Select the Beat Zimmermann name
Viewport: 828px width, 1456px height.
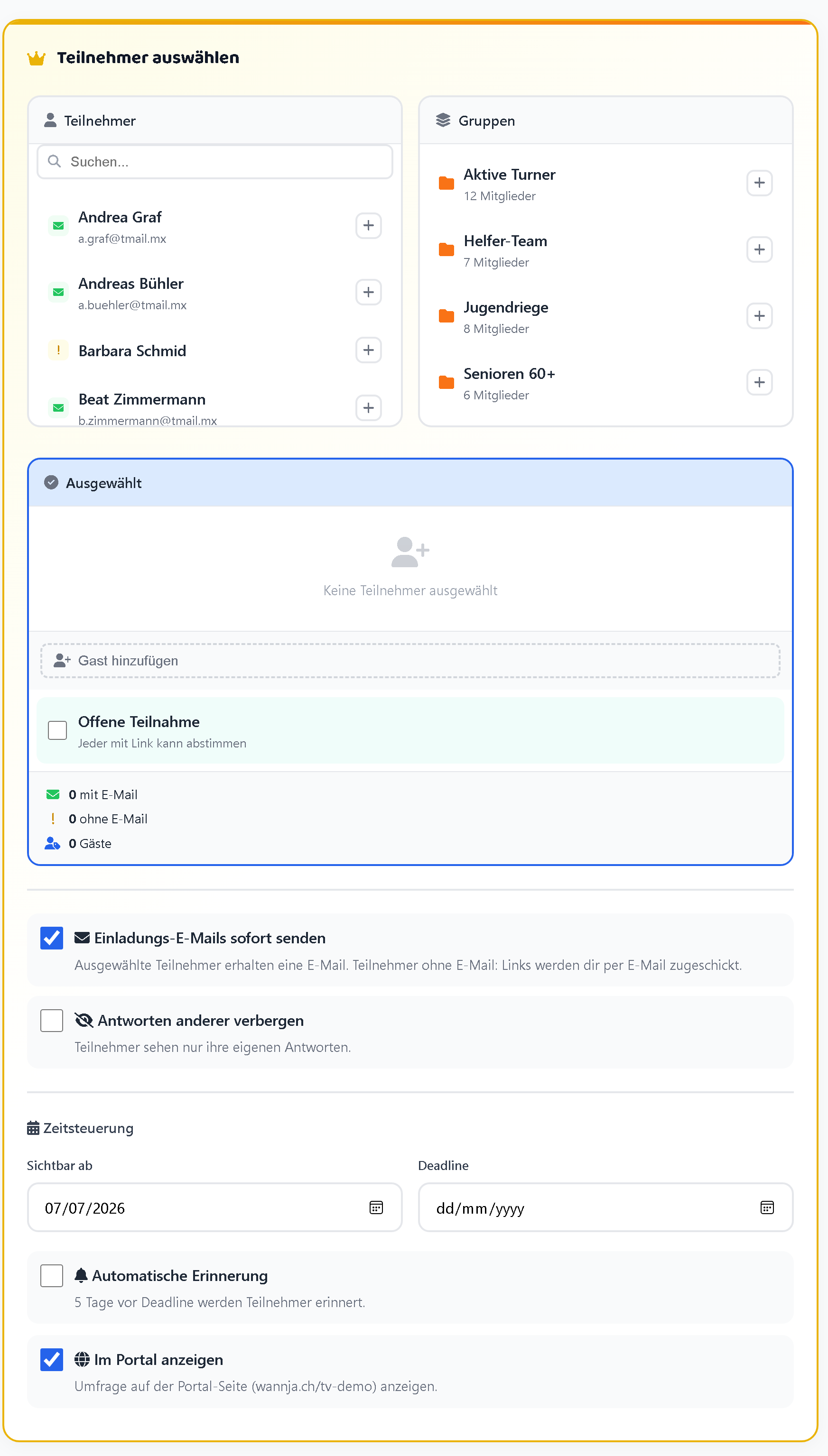(142, 399)
